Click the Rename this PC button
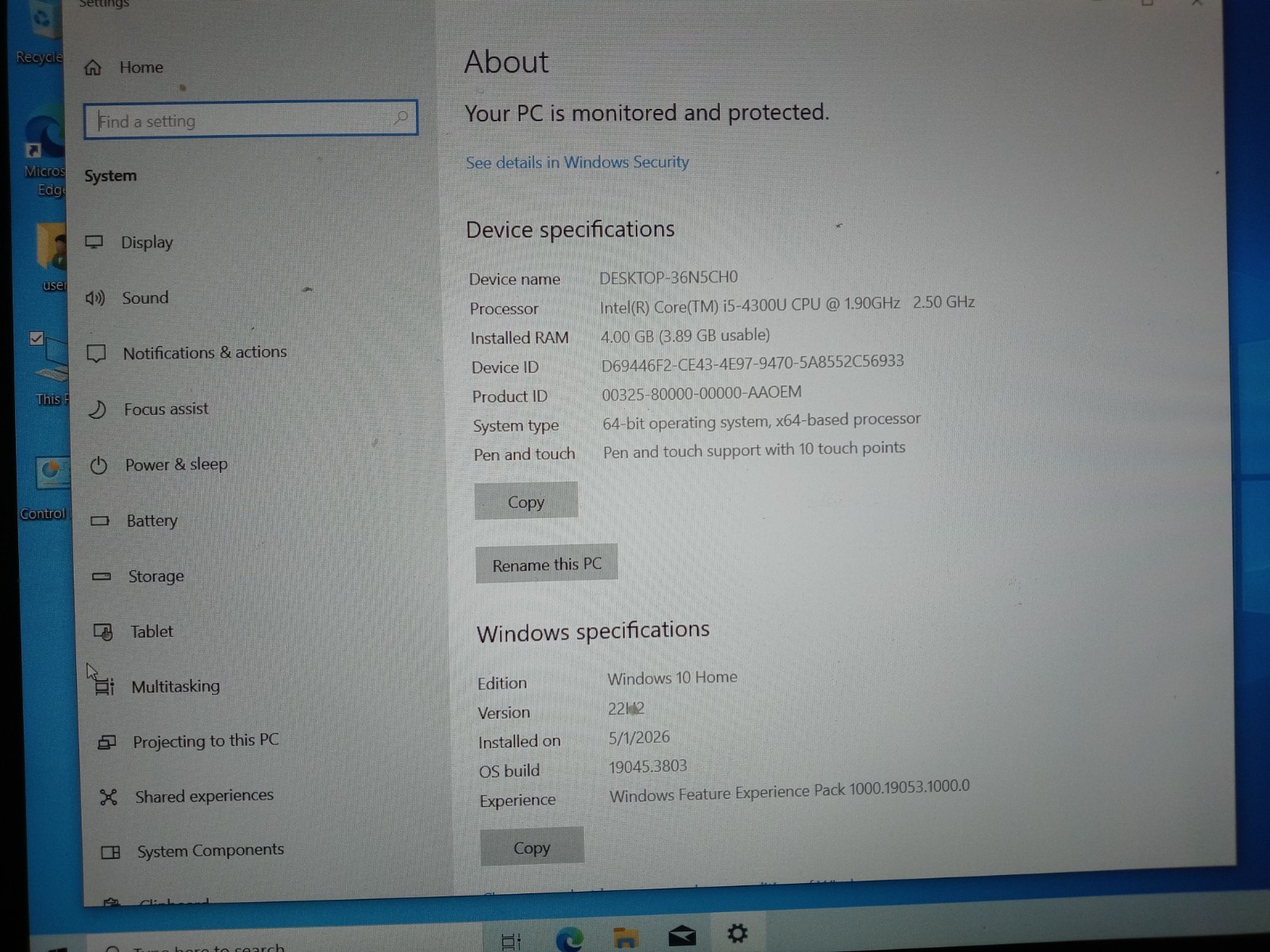The width and height of the screenshot is (1270, 952). pos(547,564)
